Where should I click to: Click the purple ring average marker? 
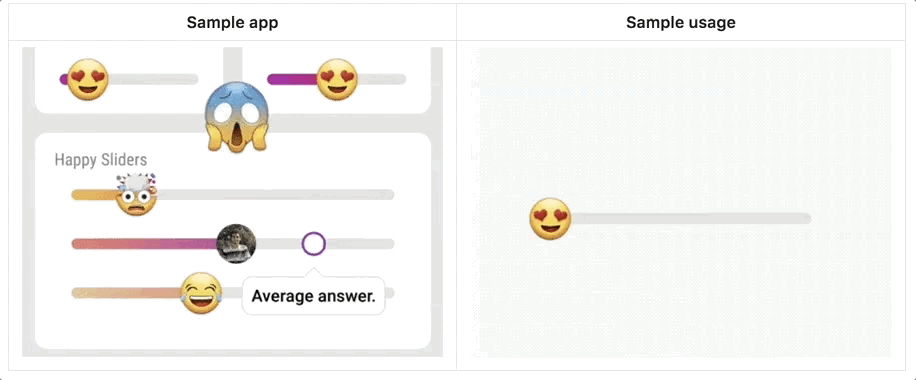(314, 244)
